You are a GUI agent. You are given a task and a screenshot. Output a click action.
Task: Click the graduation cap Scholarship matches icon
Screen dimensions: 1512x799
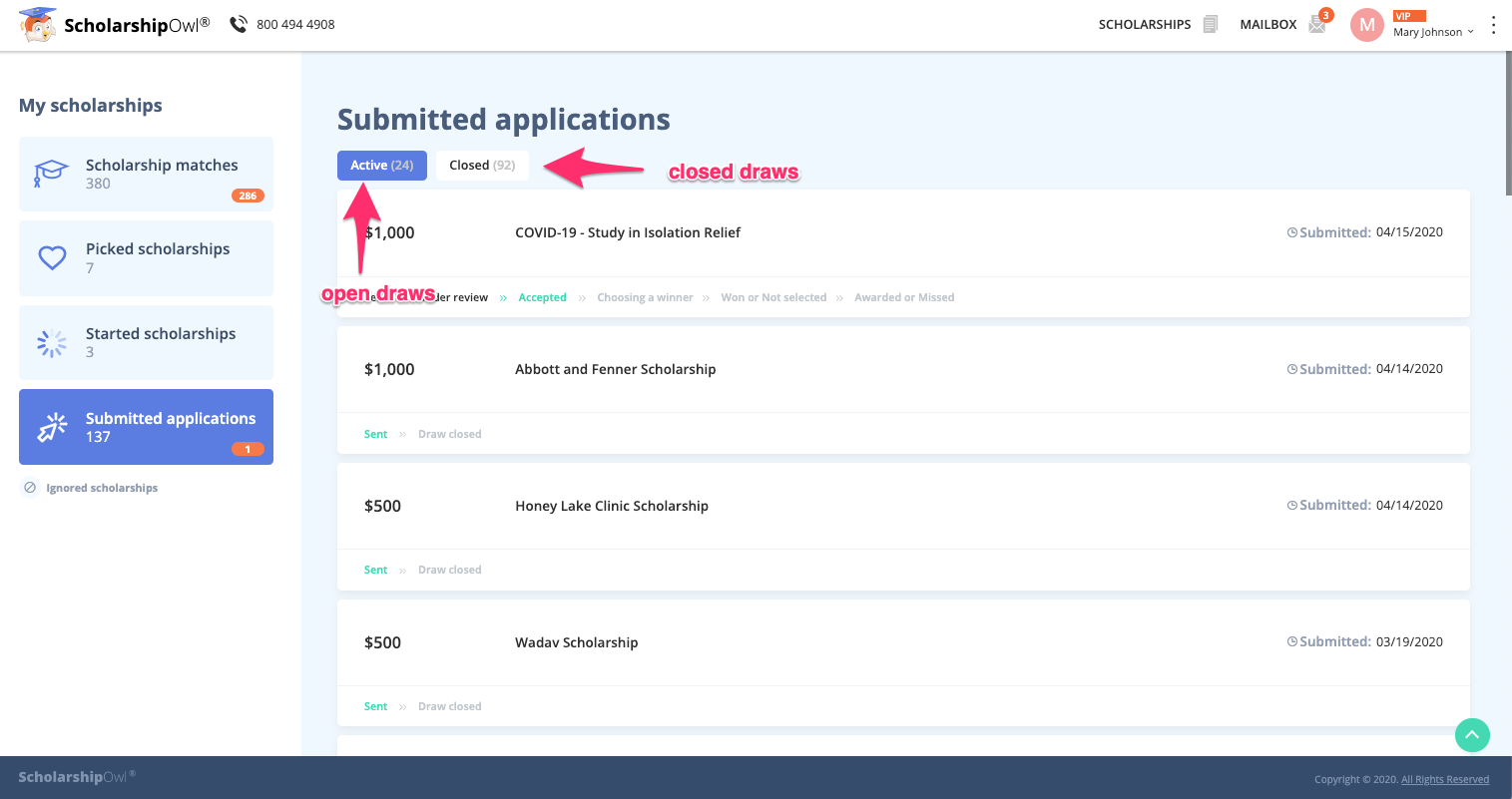(x=51, y=174)
